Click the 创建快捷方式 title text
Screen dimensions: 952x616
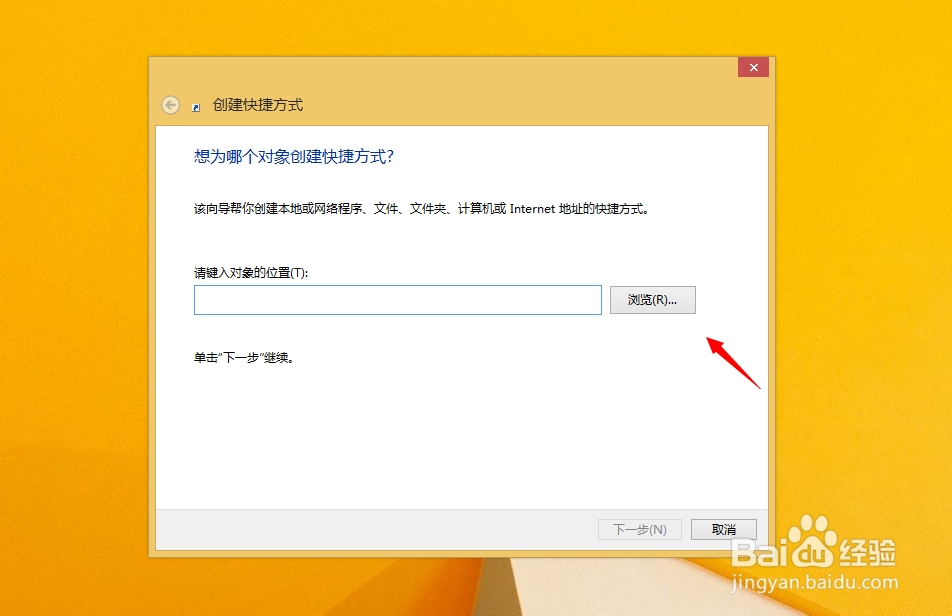coord(254,104)
